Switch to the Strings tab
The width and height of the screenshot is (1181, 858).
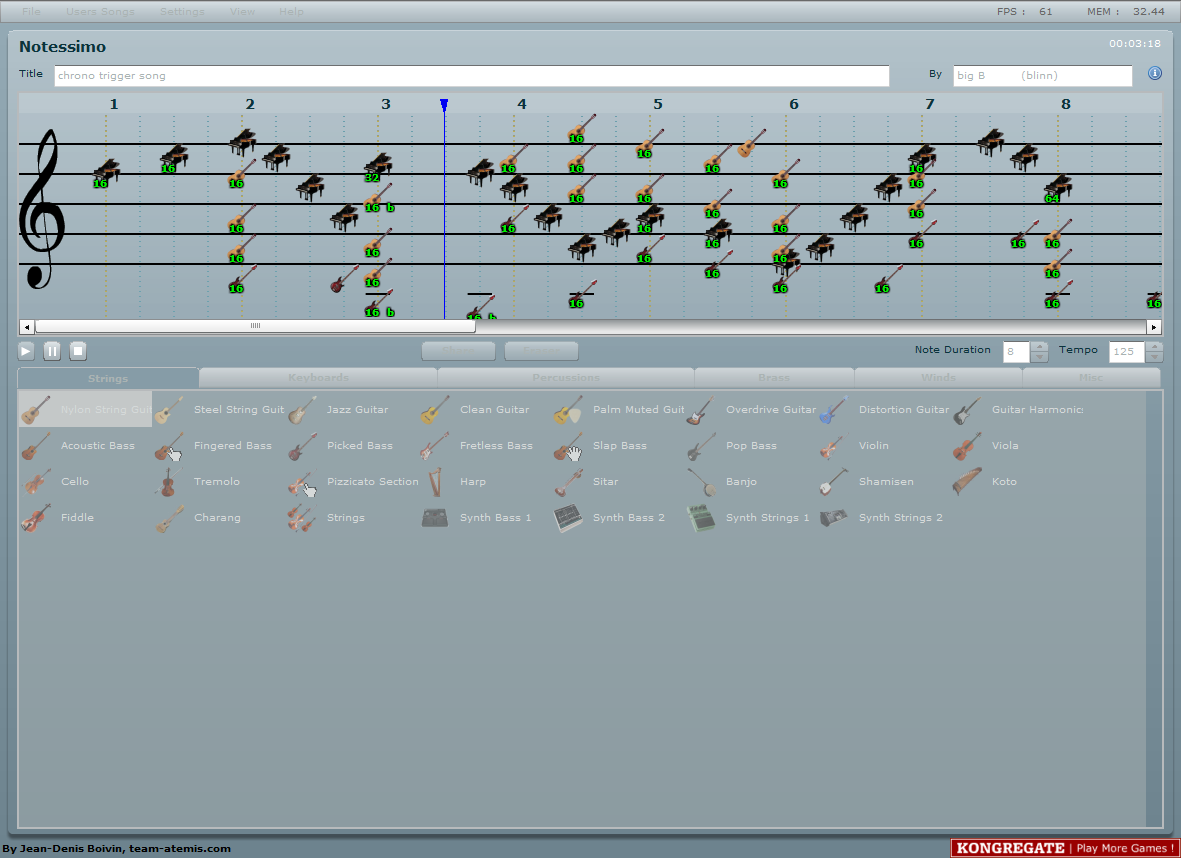[x=108, y=378]
